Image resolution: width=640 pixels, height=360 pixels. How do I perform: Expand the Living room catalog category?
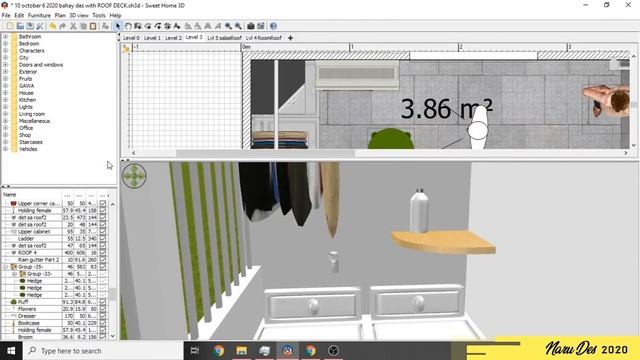6,114
